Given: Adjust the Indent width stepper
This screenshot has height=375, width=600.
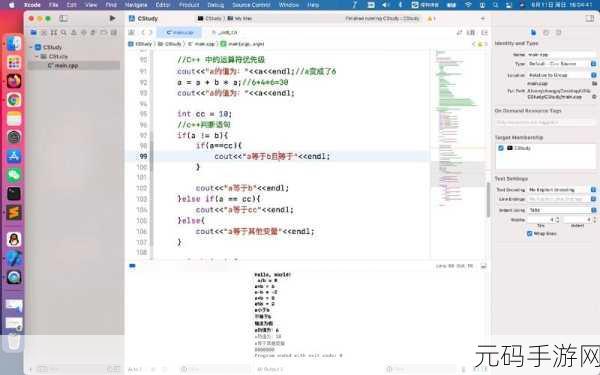Looking at the screenshot, I should point(594,220).
